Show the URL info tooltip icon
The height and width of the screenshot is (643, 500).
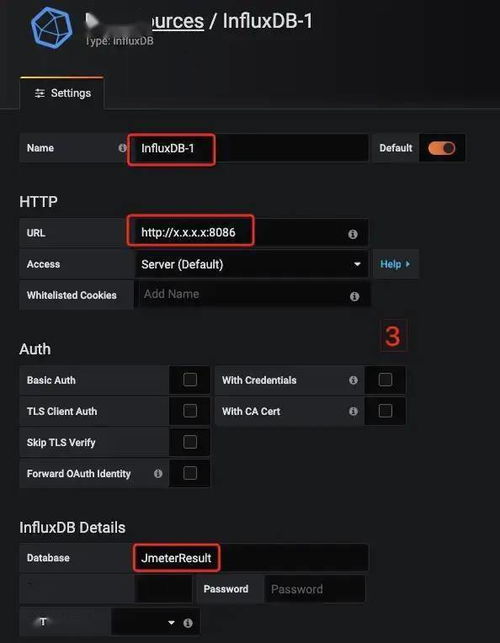click(x=353, y=234)
